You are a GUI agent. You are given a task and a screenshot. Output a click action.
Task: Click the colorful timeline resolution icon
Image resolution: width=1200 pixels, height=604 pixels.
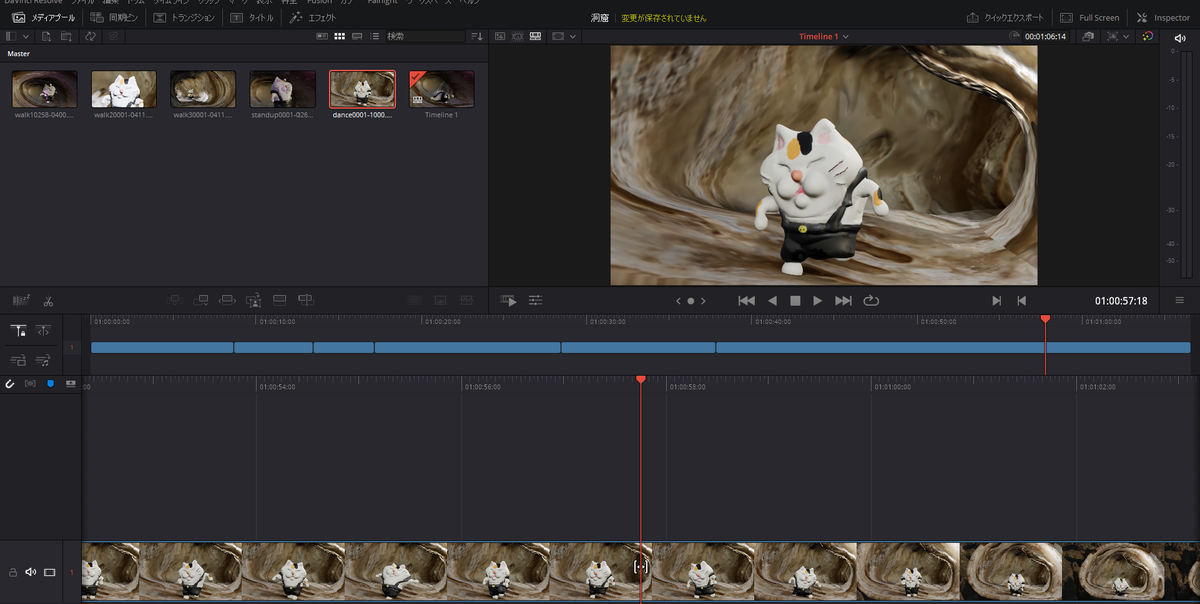(x=1147, y=36)
